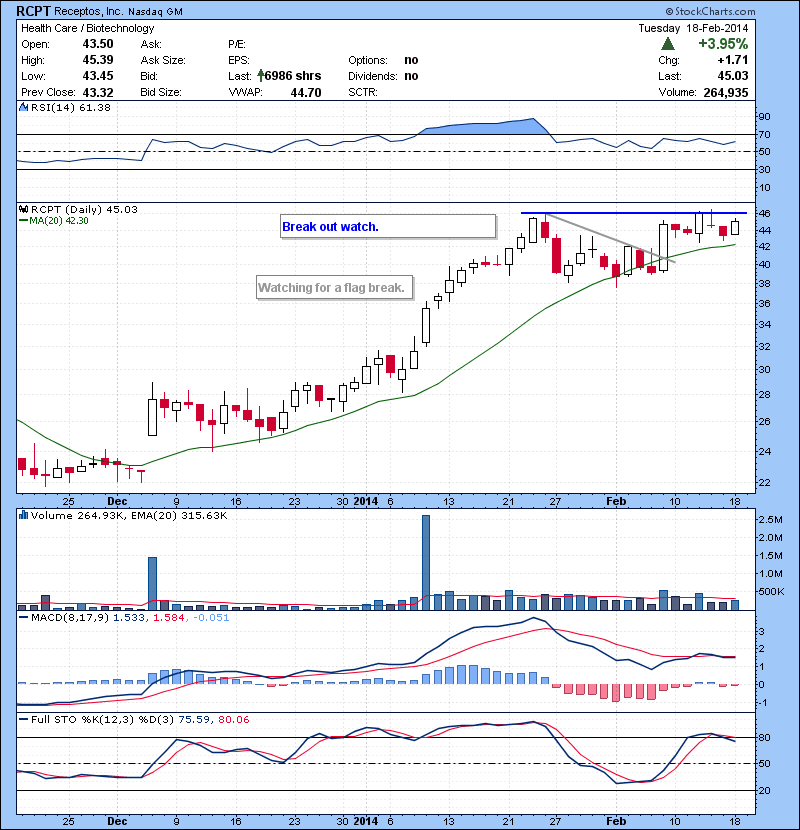Click the December volume spike bar near 1.5M
The width and height of the screenshot is (800, 830).
click(152, 583)
